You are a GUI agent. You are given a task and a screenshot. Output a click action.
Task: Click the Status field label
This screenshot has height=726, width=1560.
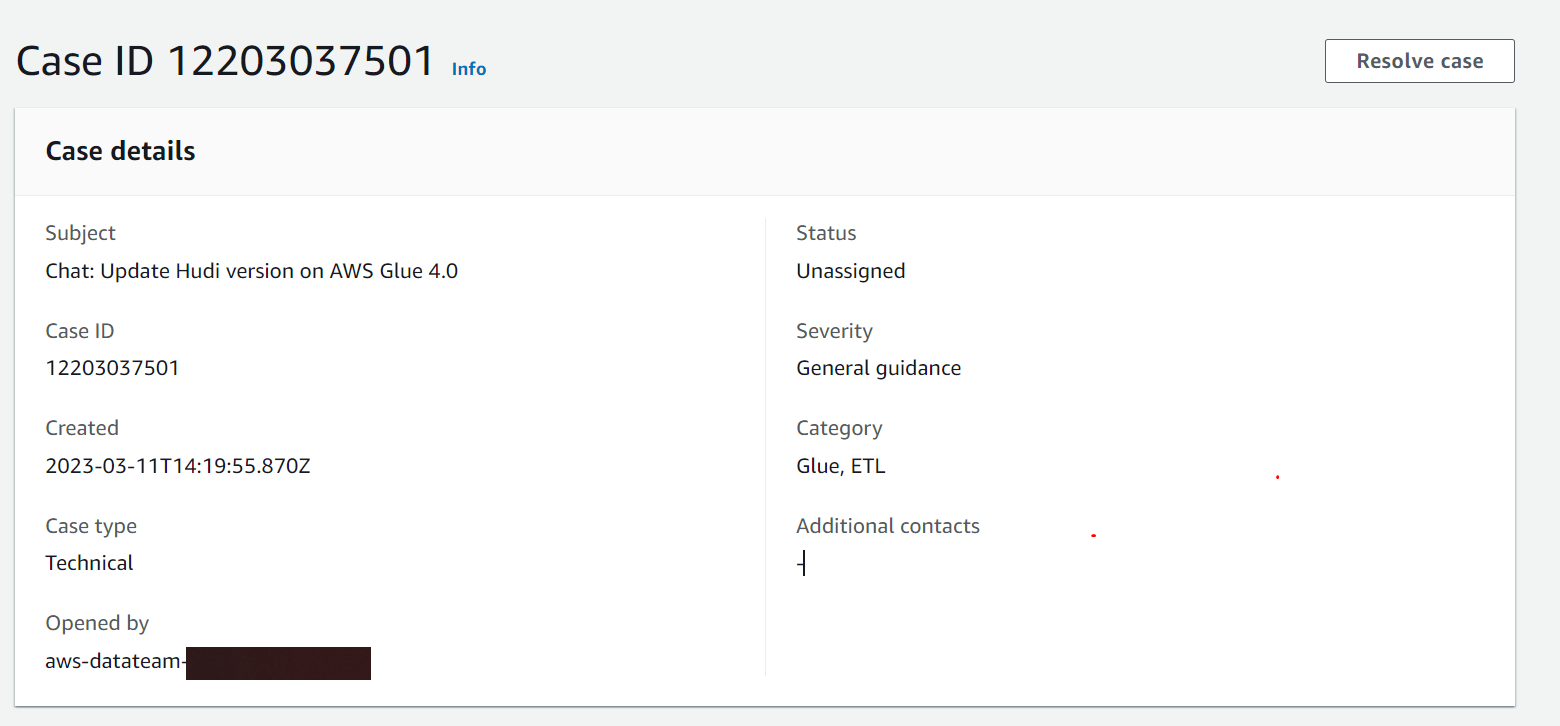pos(827,233)
